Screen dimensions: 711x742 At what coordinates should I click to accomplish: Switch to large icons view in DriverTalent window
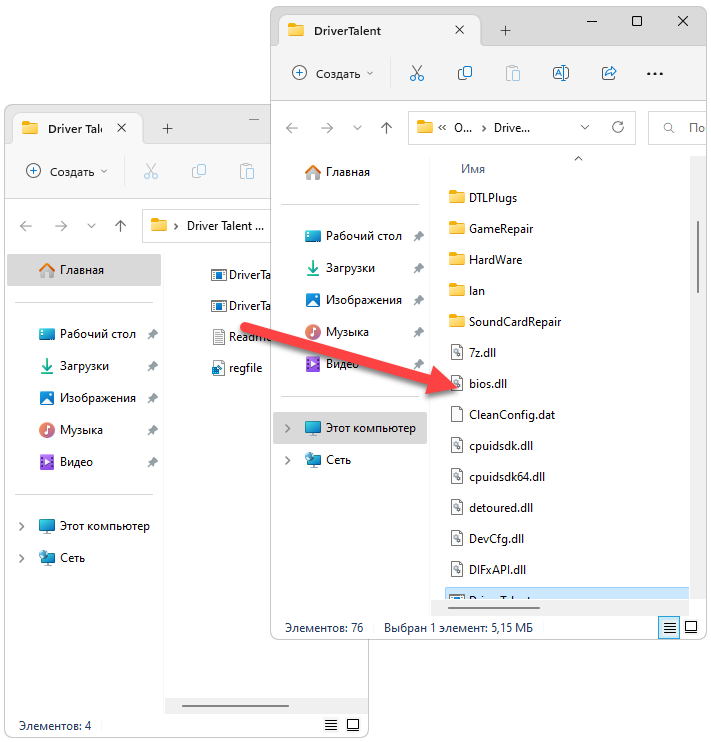pos(691,627)
